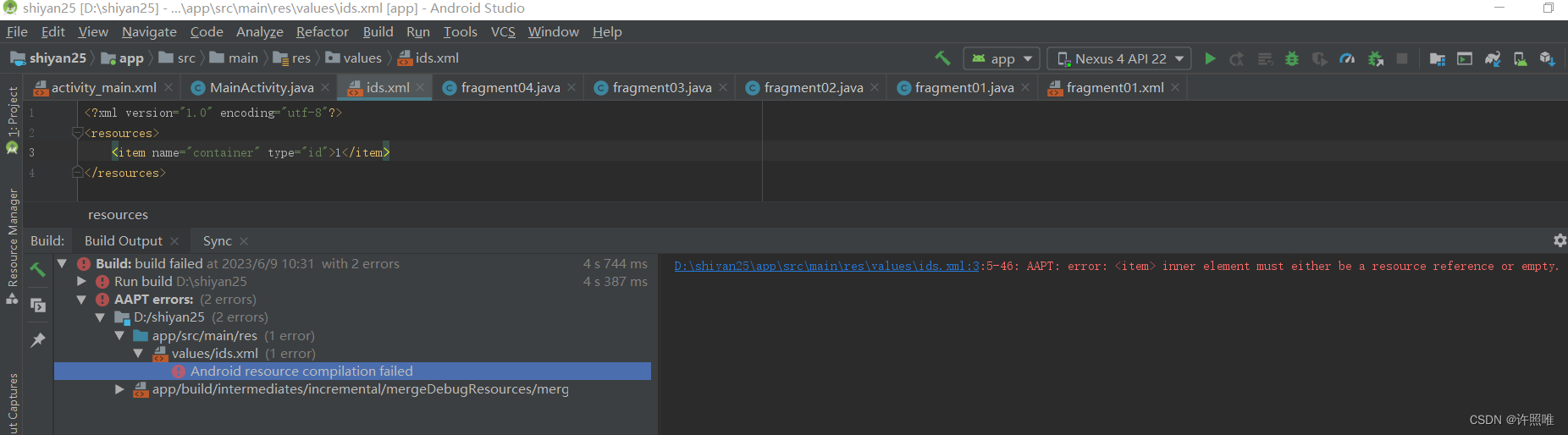The image size is (1568, 435).
Task: Switch to the fragment03.java tab
Action: click(662, 87)
